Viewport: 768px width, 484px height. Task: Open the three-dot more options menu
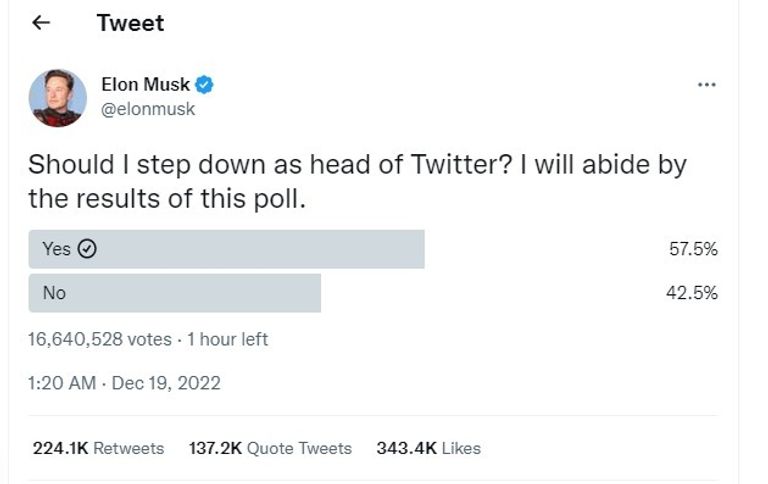pyautogui.click(x=707, y=85)
